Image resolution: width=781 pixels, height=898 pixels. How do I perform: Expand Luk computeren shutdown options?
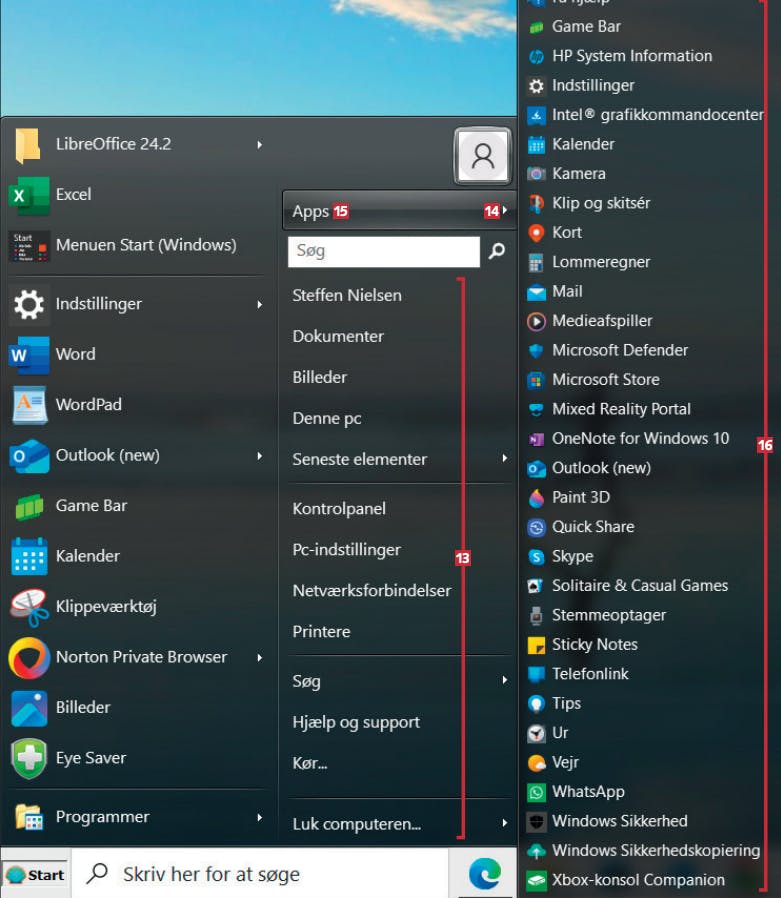504,823
